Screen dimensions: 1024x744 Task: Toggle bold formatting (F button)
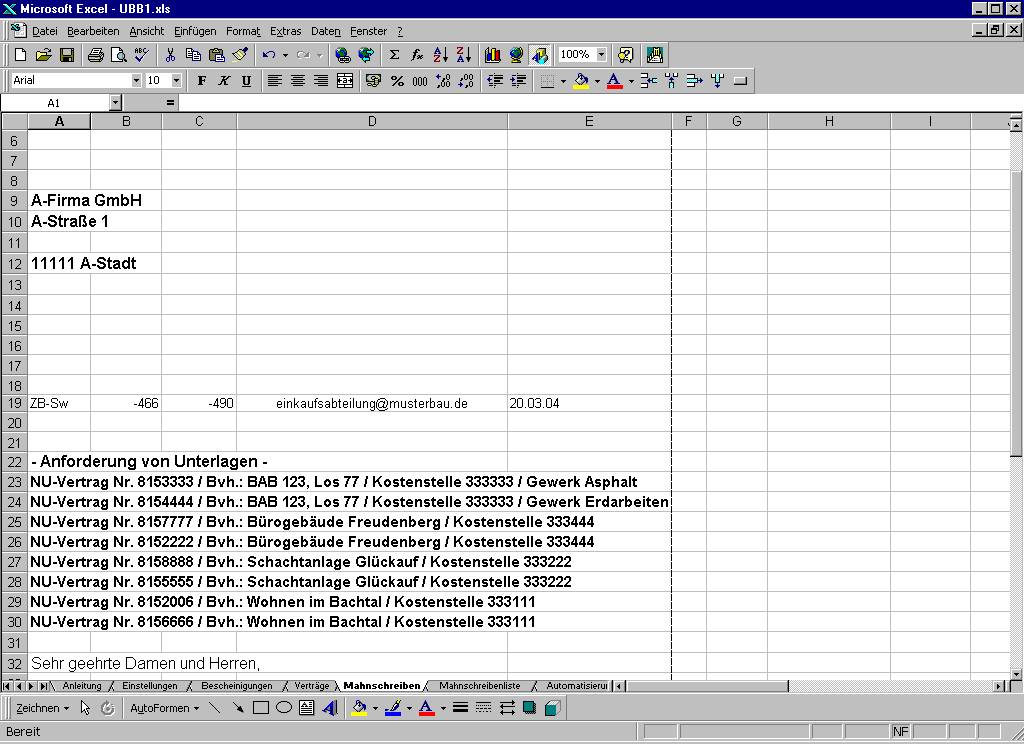[201, 81]
